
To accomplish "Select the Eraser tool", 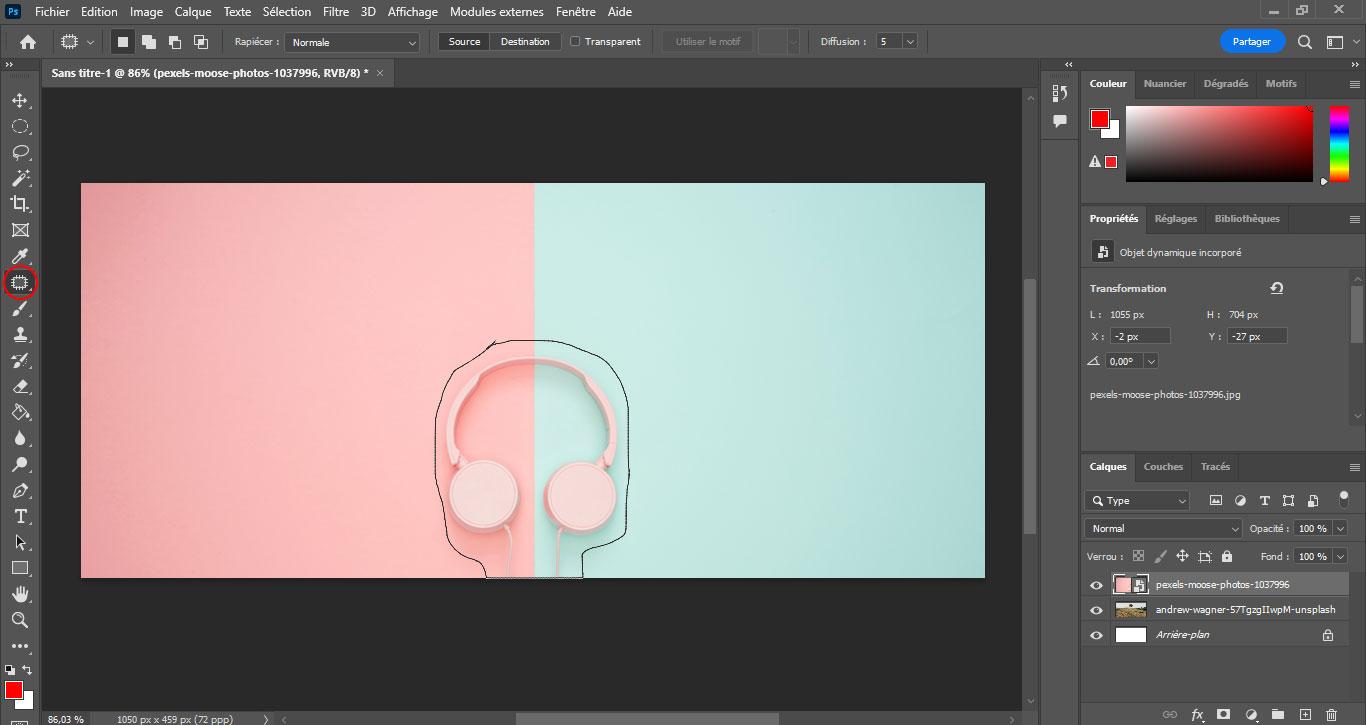I will point(19,387).
